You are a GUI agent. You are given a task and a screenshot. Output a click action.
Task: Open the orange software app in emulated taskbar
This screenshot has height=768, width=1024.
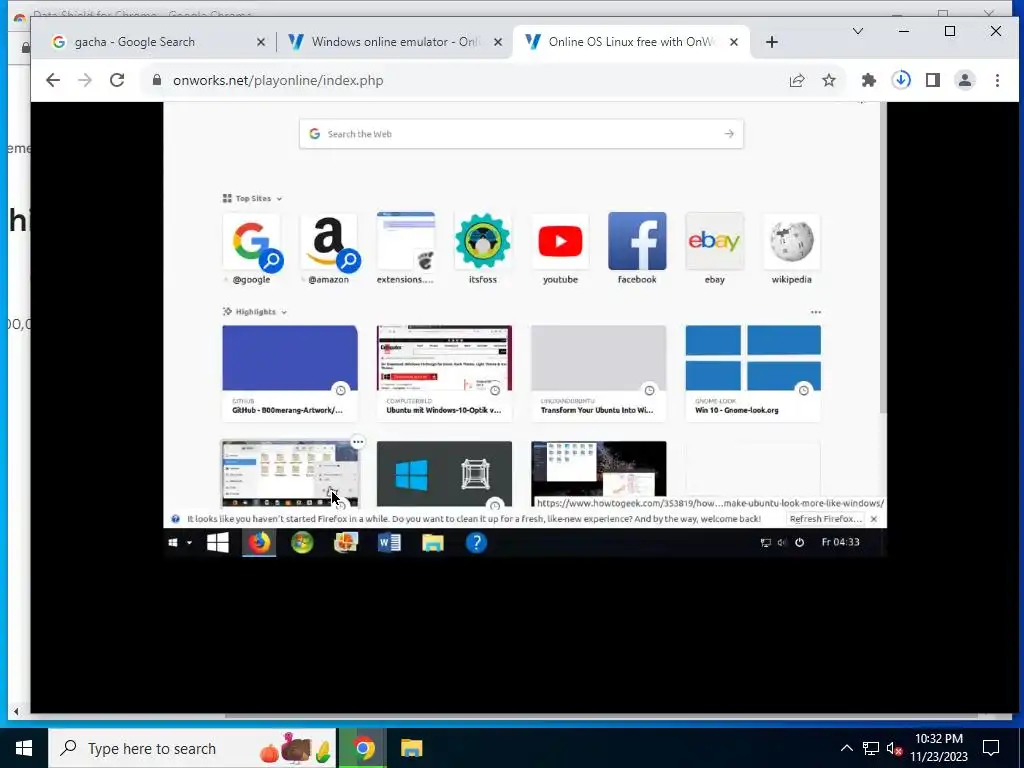click(x=346, y=543)
